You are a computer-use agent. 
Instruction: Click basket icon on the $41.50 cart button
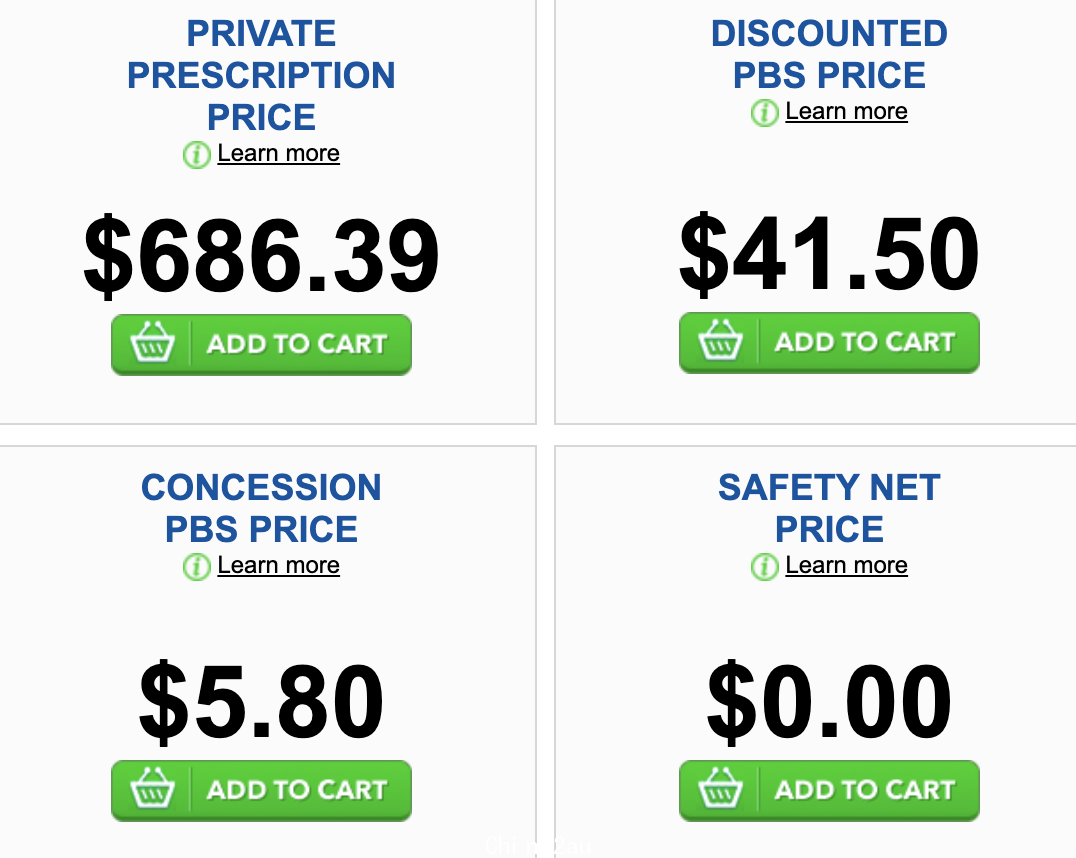(x=721, y=339)
